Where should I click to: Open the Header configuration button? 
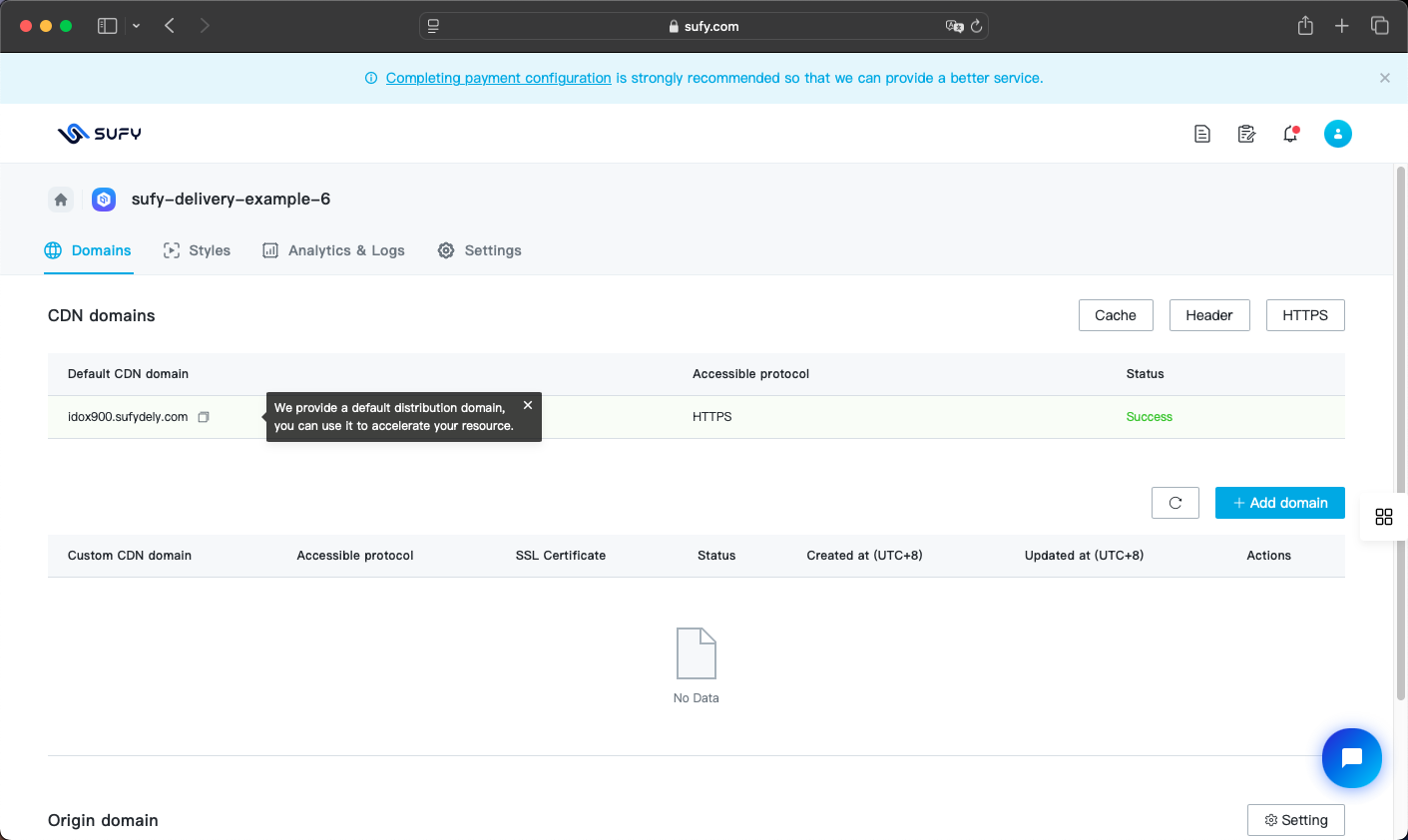tap(1209, 315)
